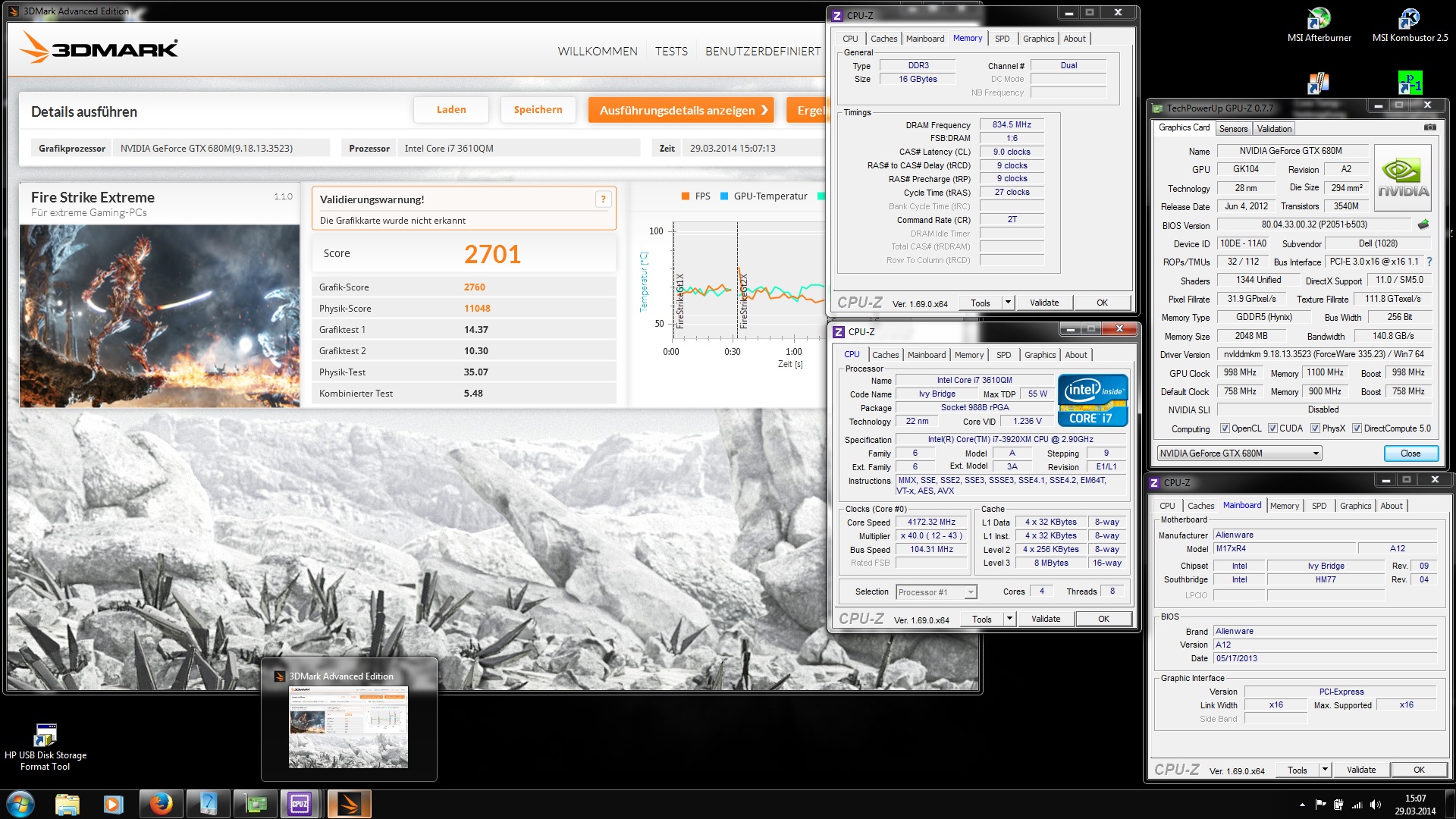Click the question mark in the validation warning box

click(604, 199)
